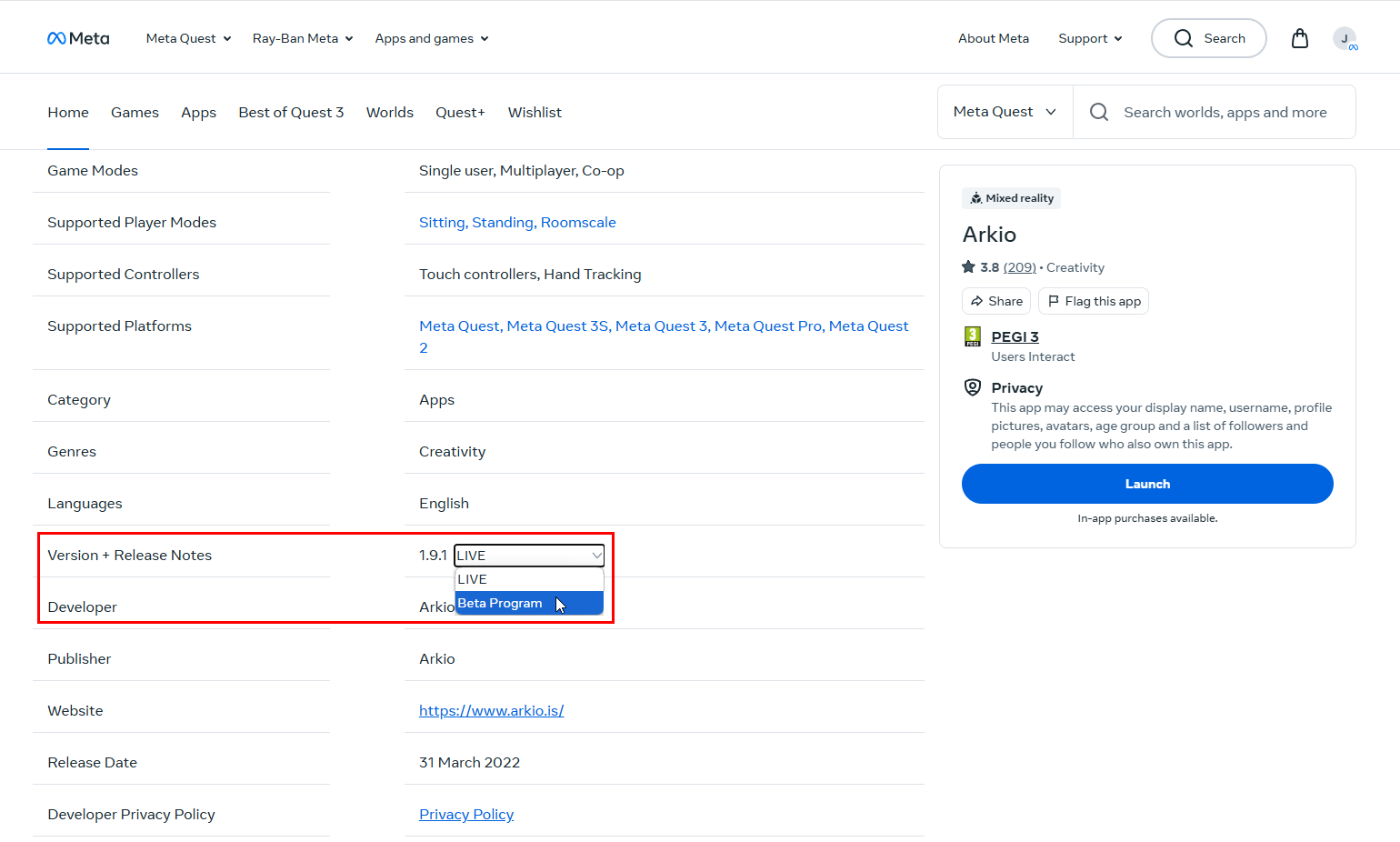Open the Worlds tab
1400x842 pixels.
click(x=390, y=112)
